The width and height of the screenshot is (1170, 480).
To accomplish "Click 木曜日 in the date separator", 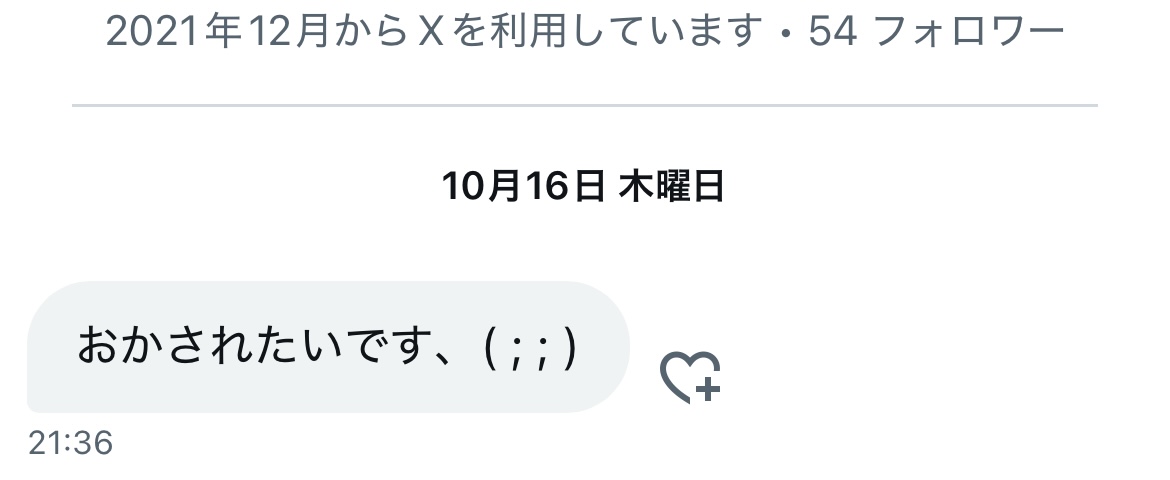I will click(672, 186).
